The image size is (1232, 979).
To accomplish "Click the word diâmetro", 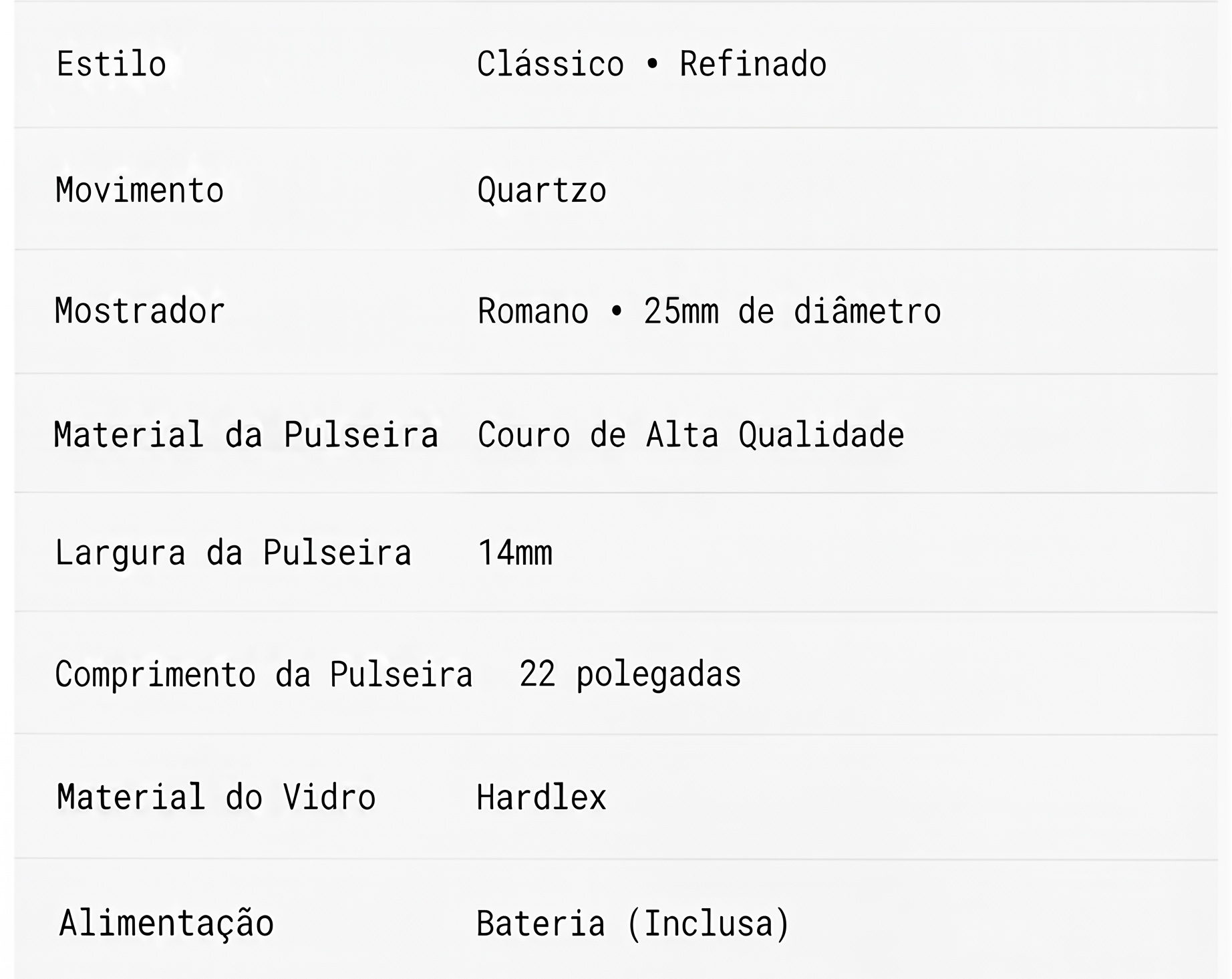I will [867, 311].
